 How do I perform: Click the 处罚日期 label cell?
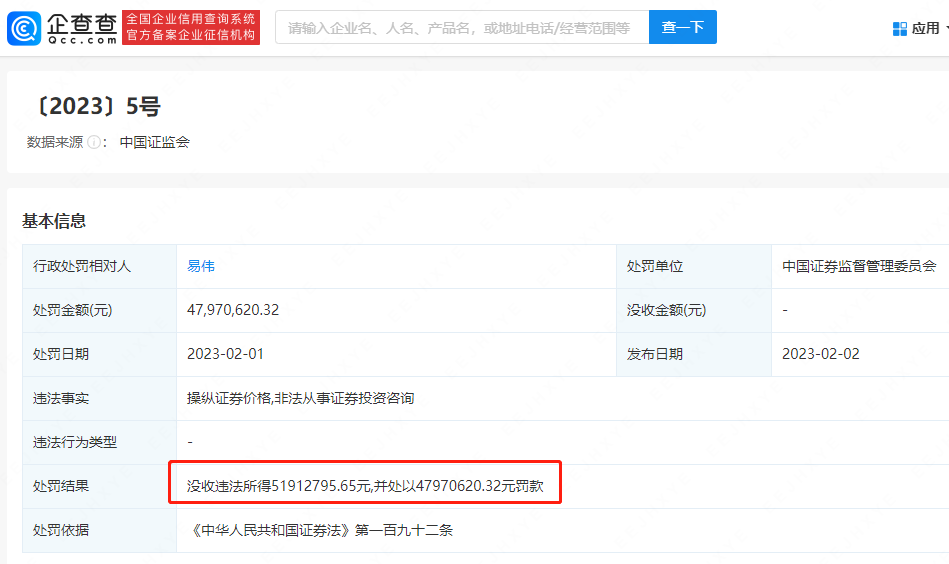[x=99, y=354]
